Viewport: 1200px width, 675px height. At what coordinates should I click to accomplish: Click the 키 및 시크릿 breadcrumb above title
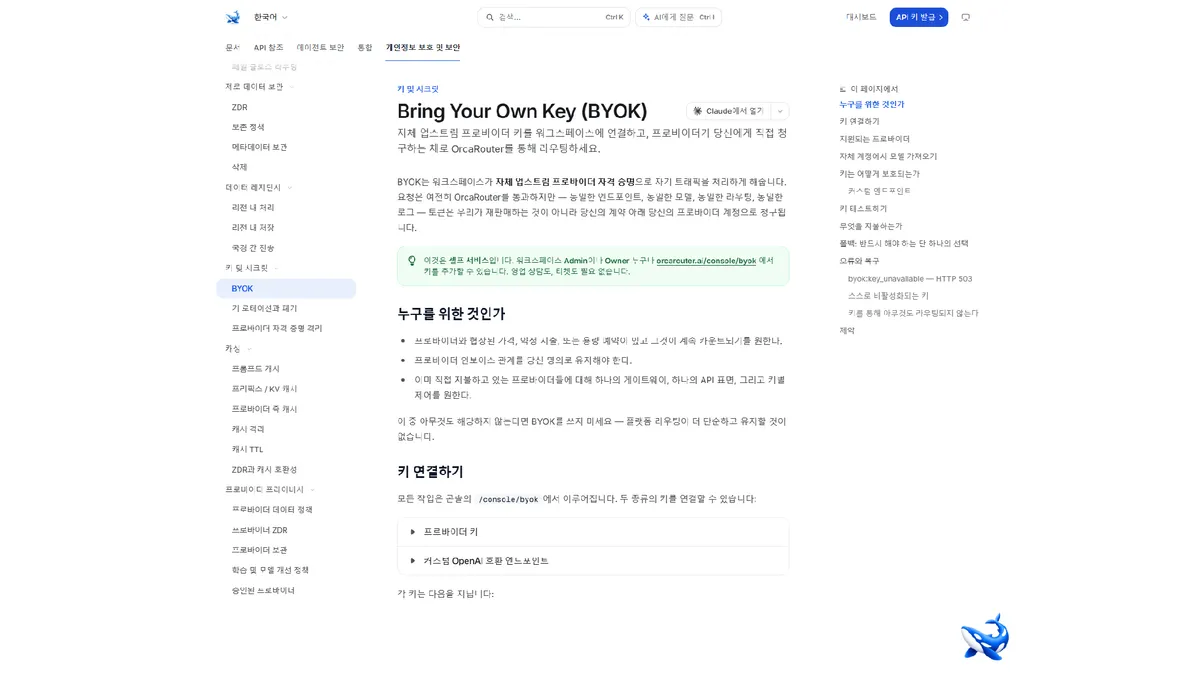(x=418, y=89)
